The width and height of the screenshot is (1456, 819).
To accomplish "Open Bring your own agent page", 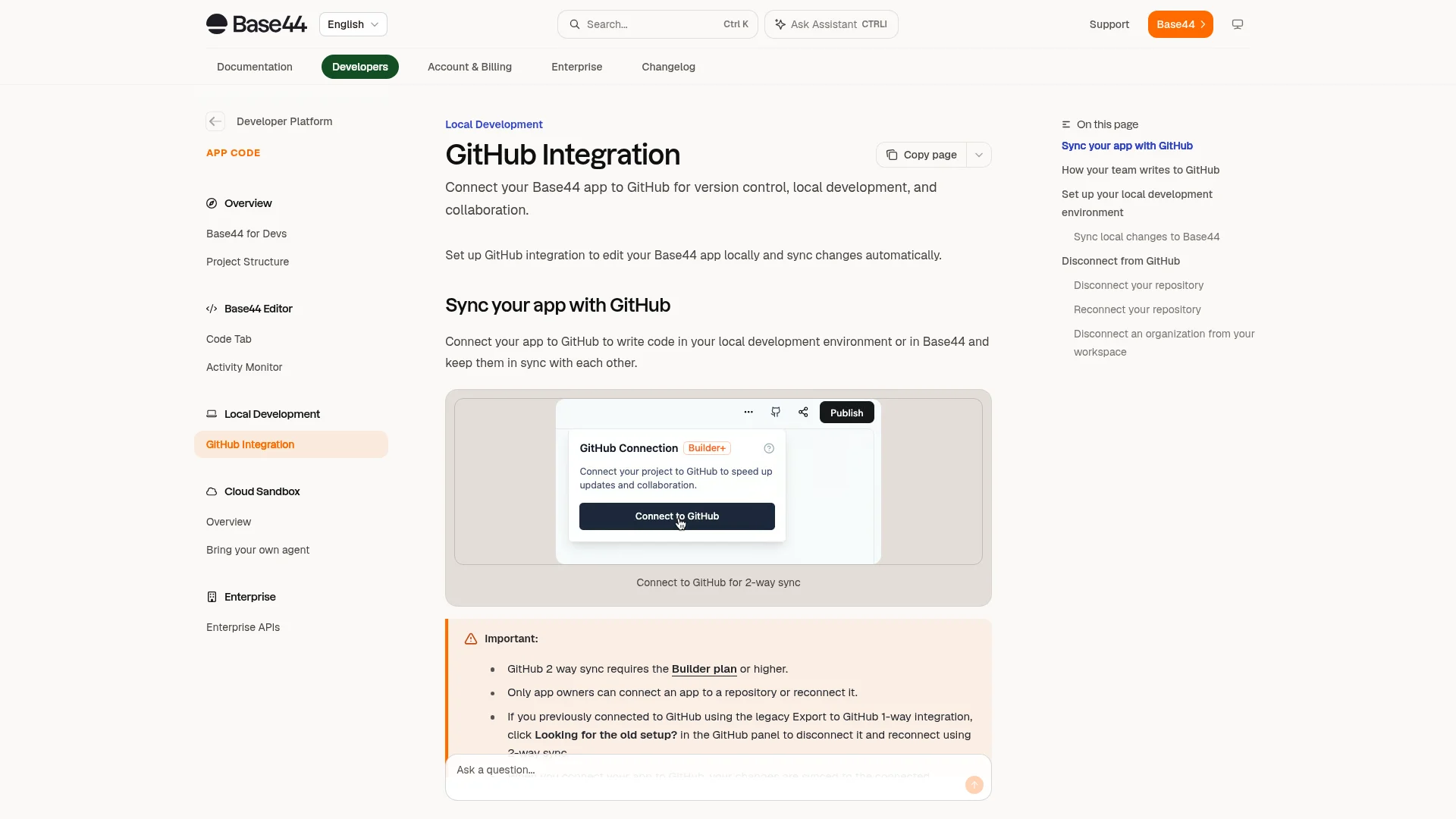I will [258, 550].
